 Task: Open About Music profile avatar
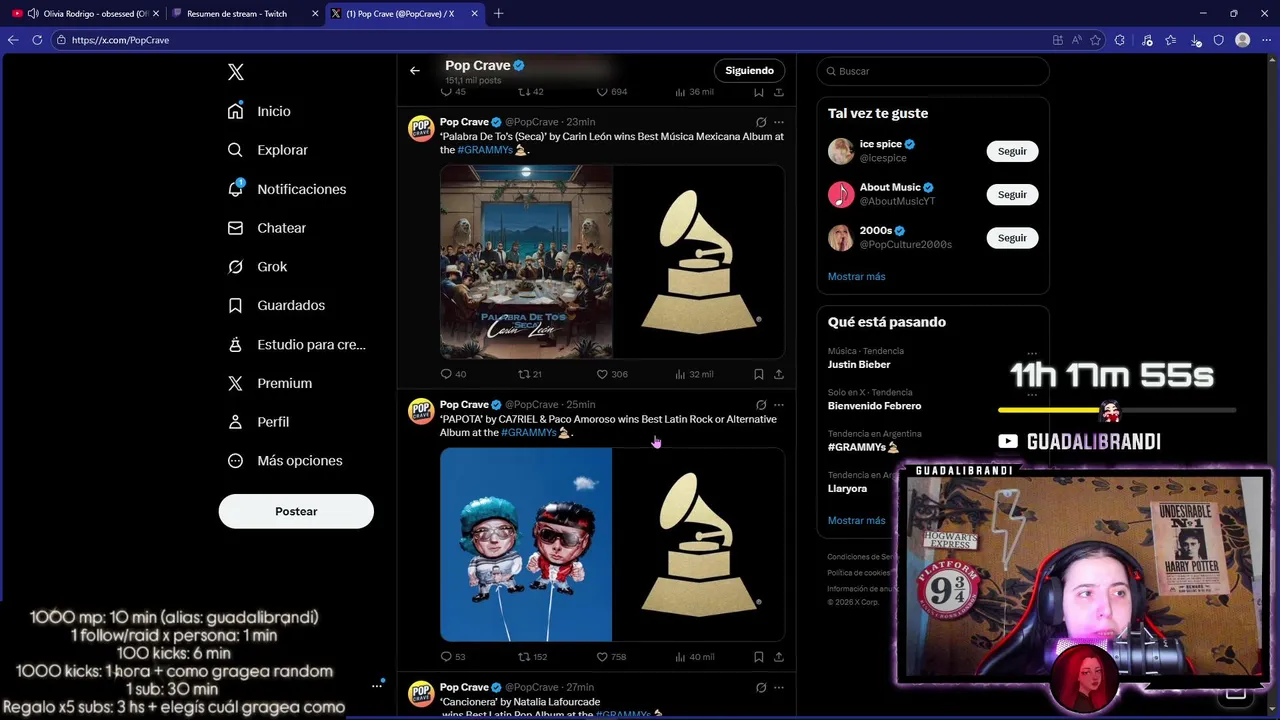coord(841,194)
